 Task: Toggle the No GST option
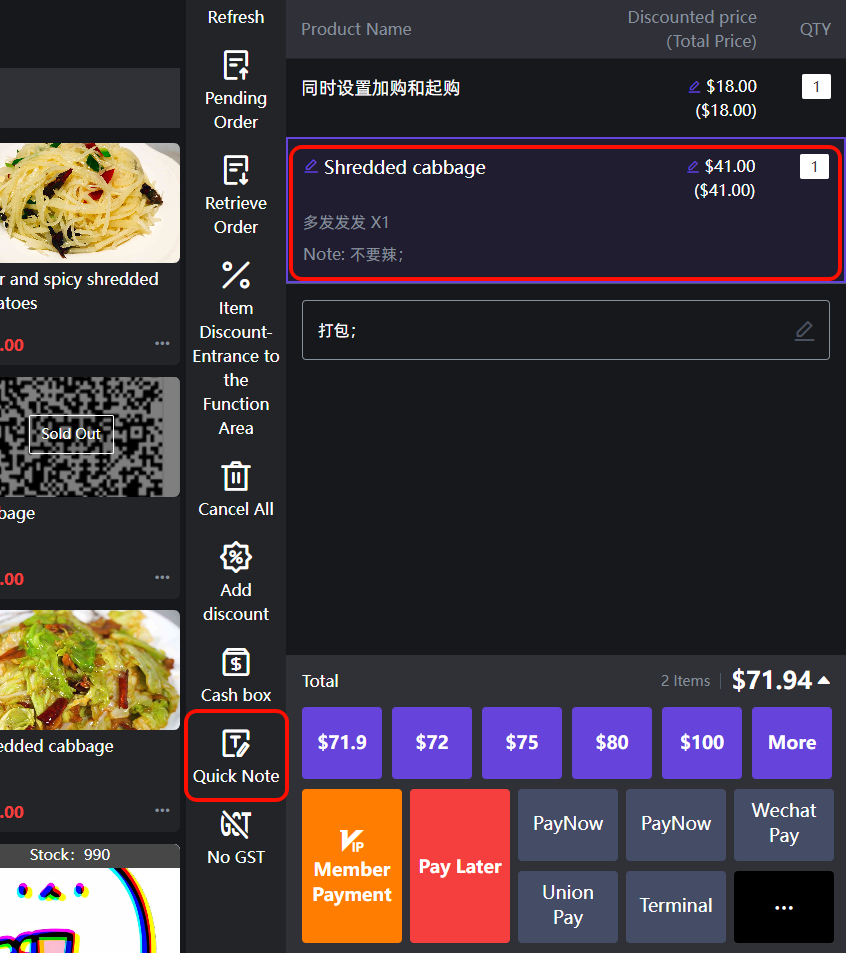[x=236, y=837]
